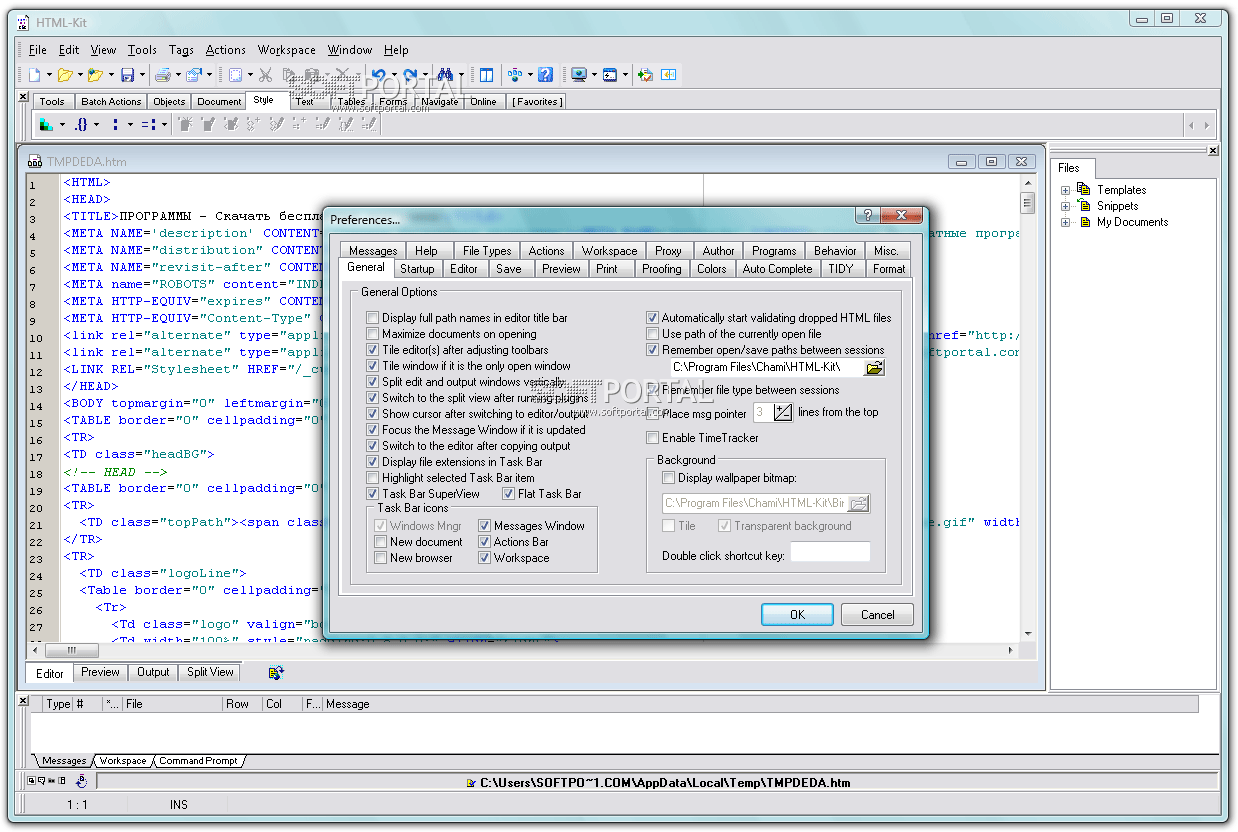Click OK in Preferences dialog
1238x832 pixels.
click(x=797, y=614)
